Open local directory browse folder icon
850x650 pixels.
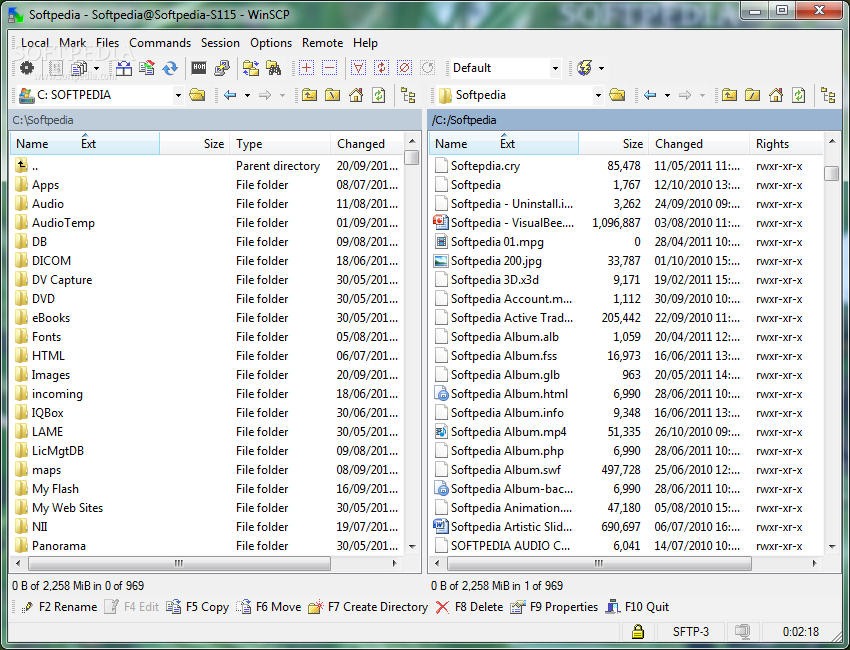click(x=197, y=95)
